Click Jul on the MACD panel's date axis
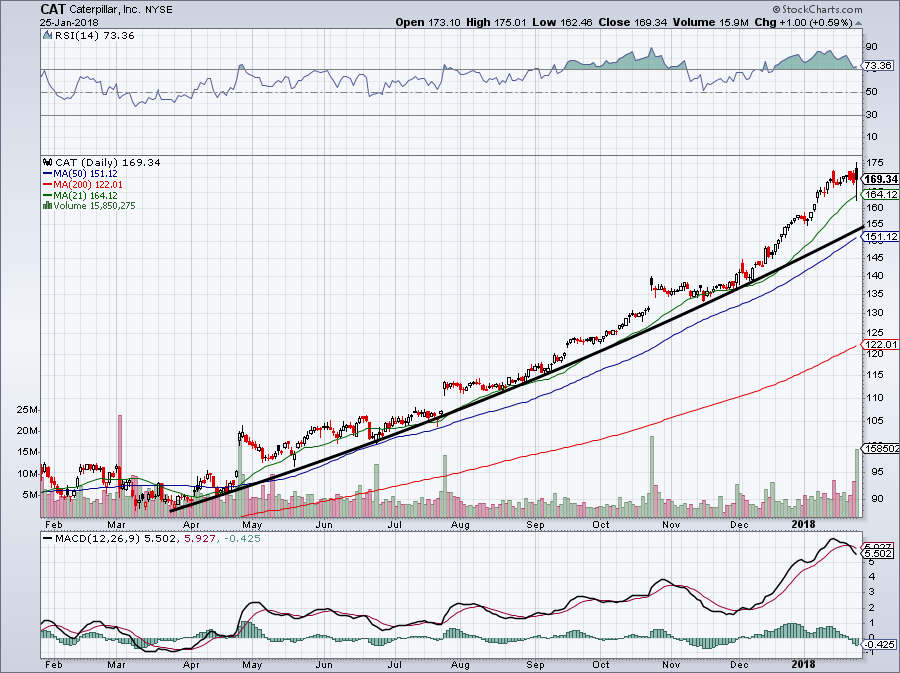The height and width of the screenshot is (673, 900). 394,665
